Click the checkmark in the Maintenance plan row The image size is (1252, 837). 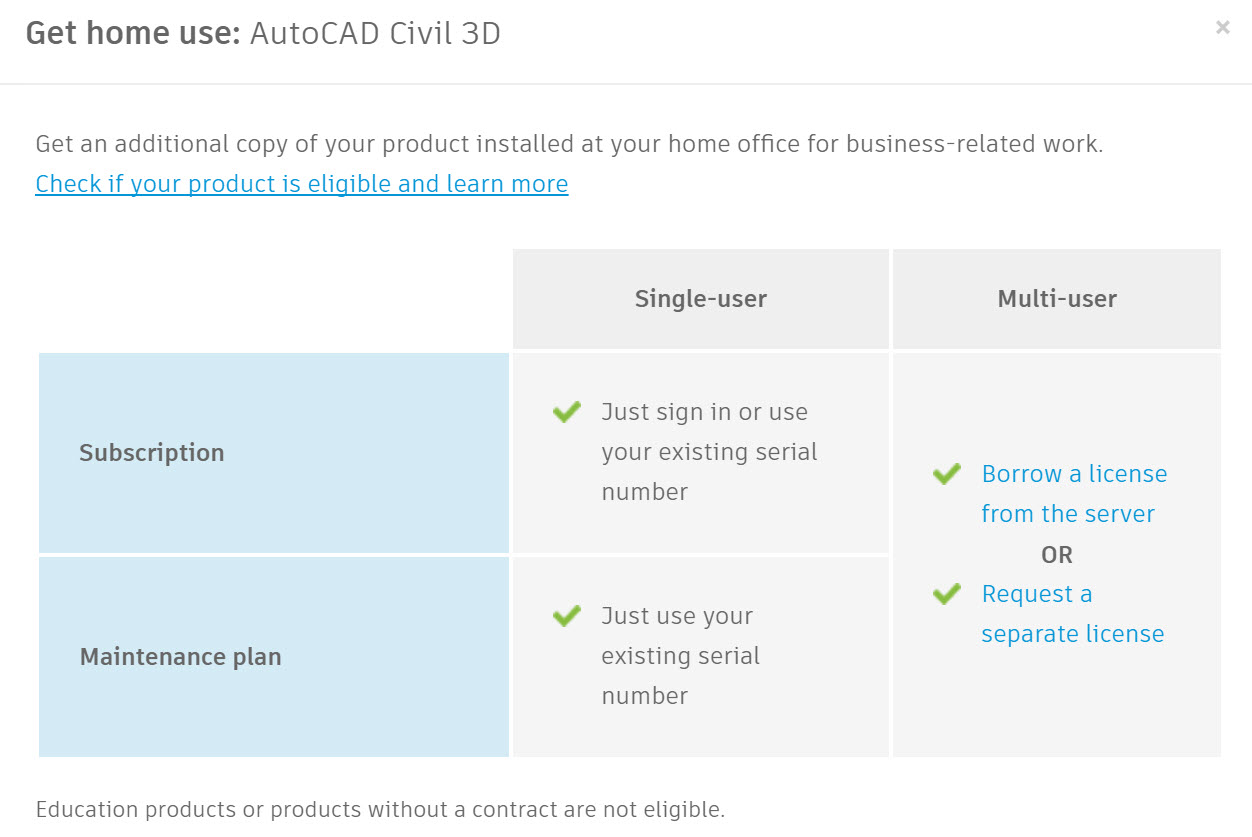pos(566,616)
